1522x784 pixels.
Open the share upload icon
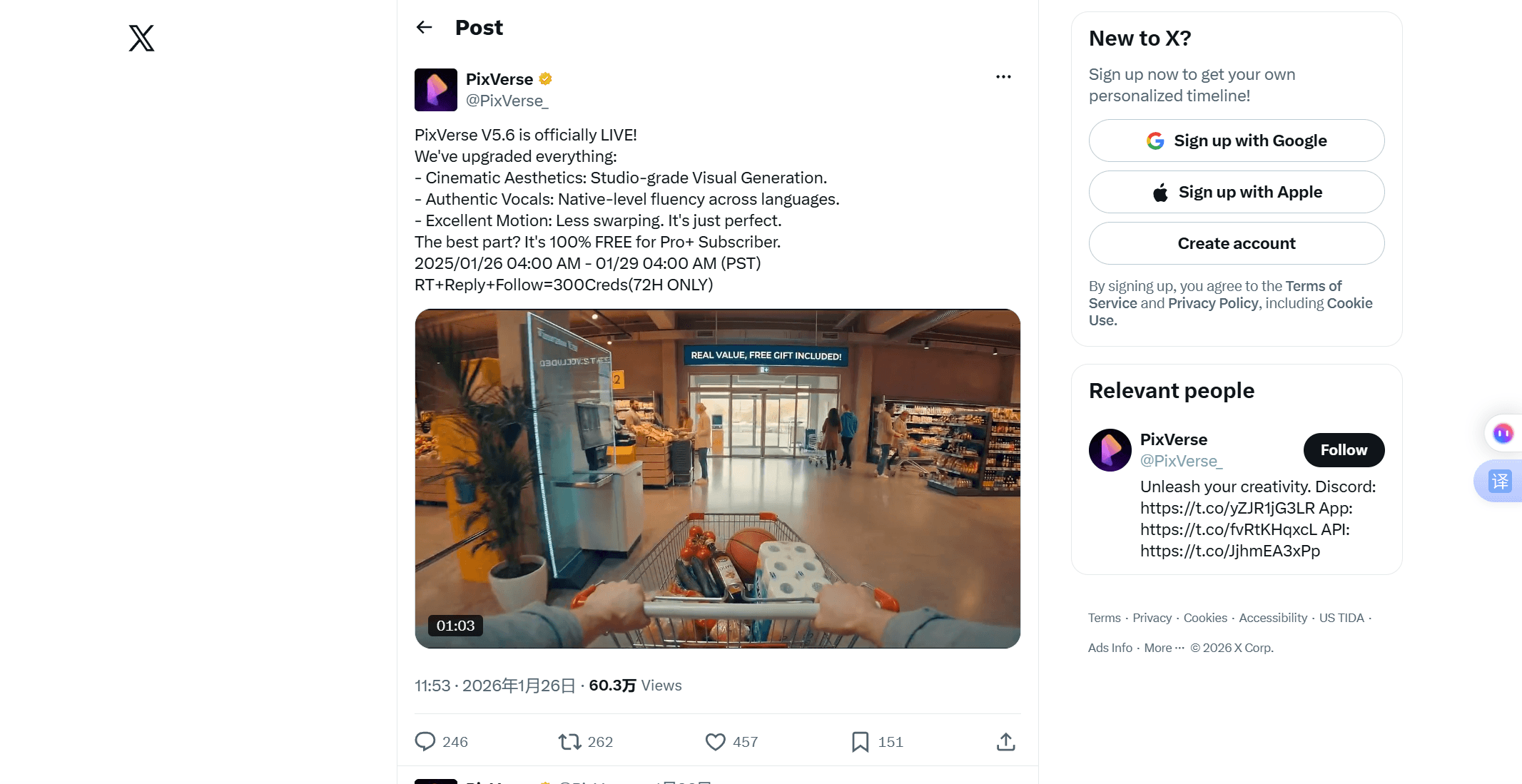1006,742
